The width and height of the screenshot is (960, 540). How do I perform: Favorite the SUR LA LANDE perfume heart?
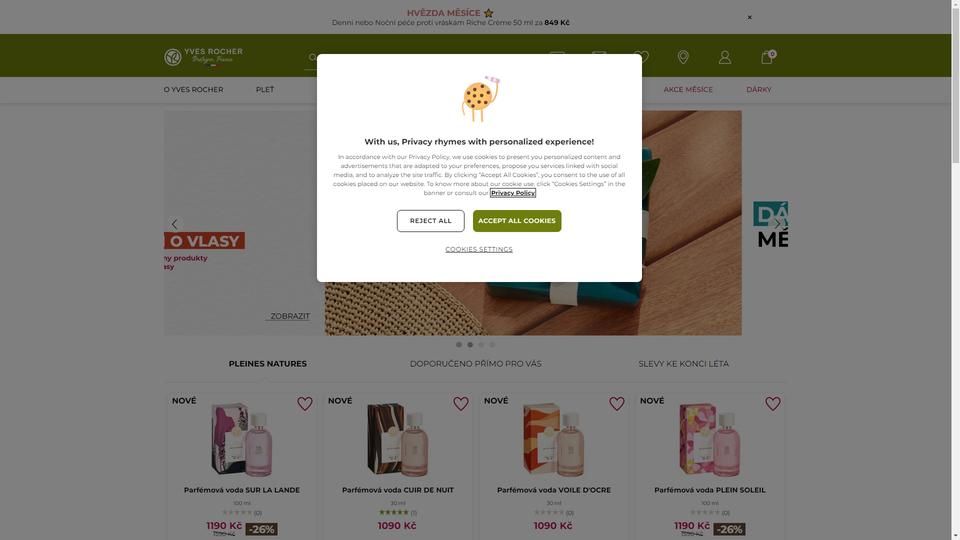coord(305,403)
